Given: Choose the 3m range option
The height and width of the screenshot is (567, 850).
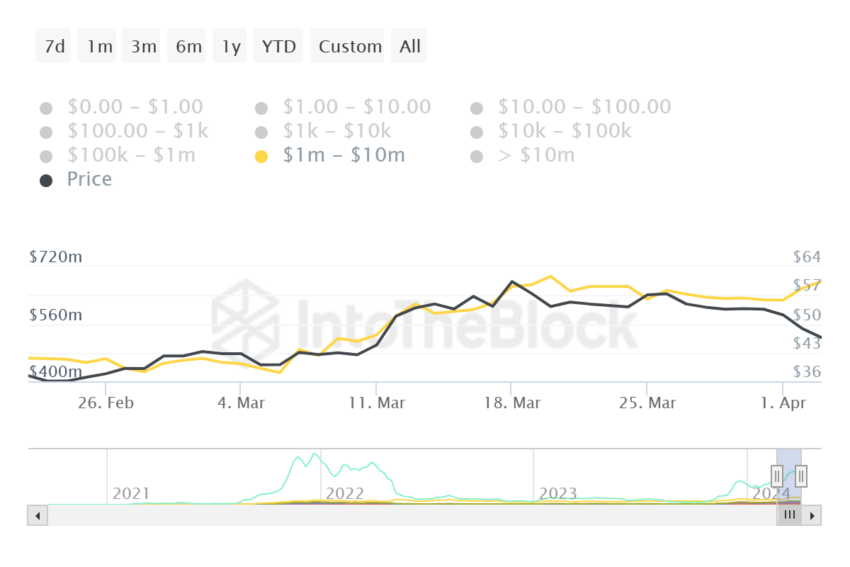Looking at the screenshot, I should (x=143, y=46).
